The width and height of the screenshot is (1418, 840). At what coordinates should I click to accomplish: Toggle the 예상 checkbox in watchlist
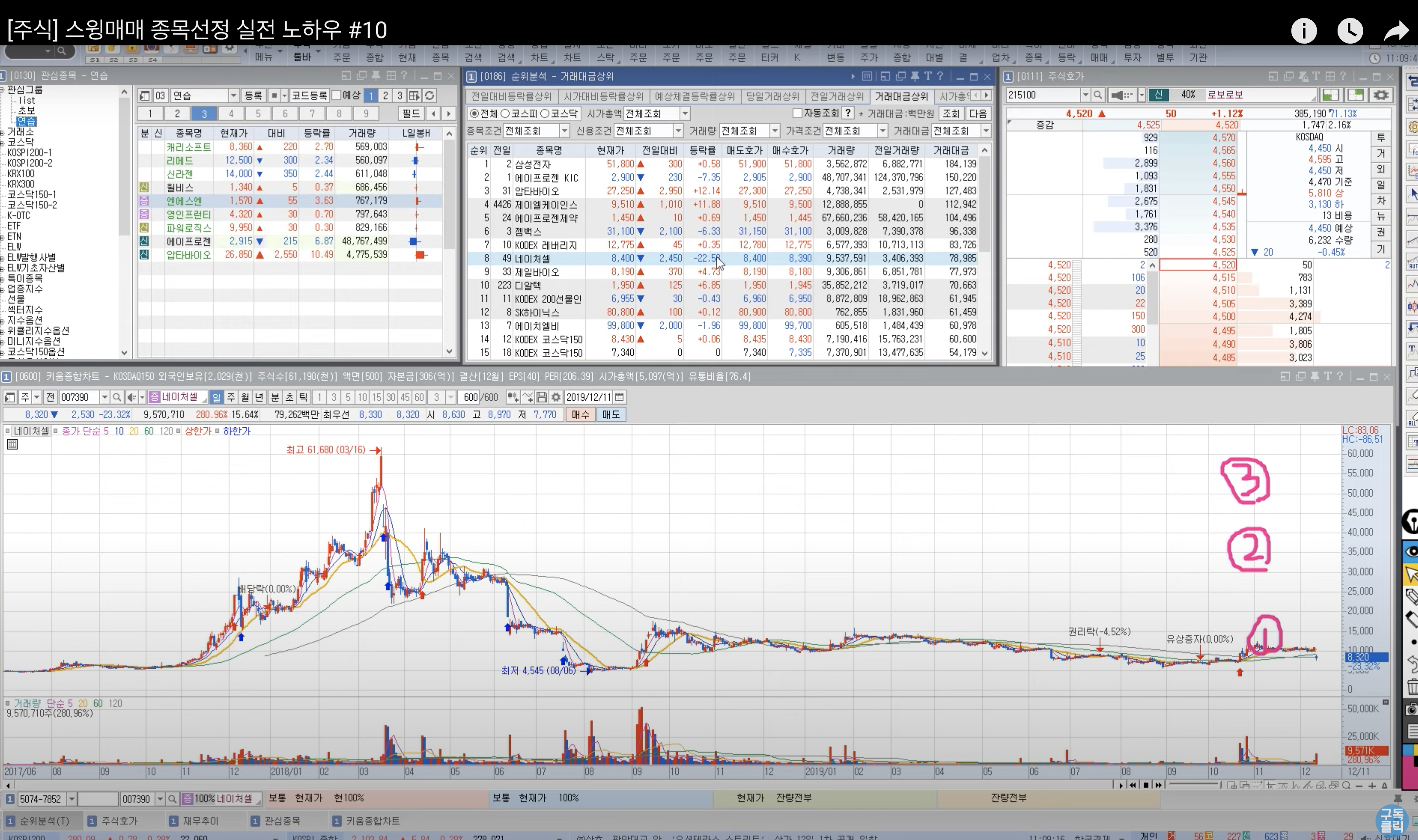[x=336, y=95]
